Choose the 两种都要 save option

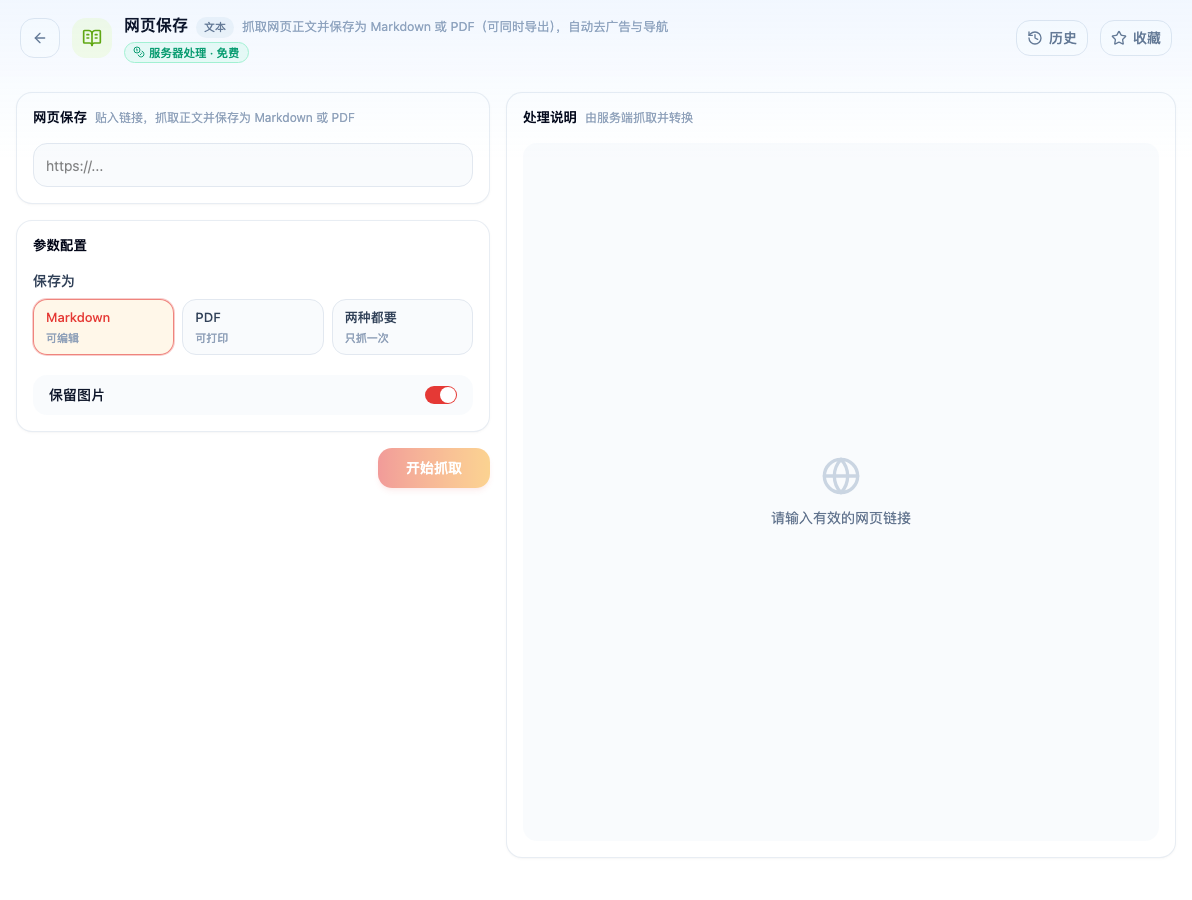[402, 327]
